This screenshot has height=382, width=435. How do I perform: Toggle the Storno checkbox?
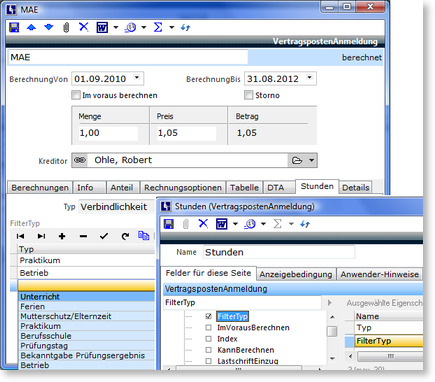[249, 95]
